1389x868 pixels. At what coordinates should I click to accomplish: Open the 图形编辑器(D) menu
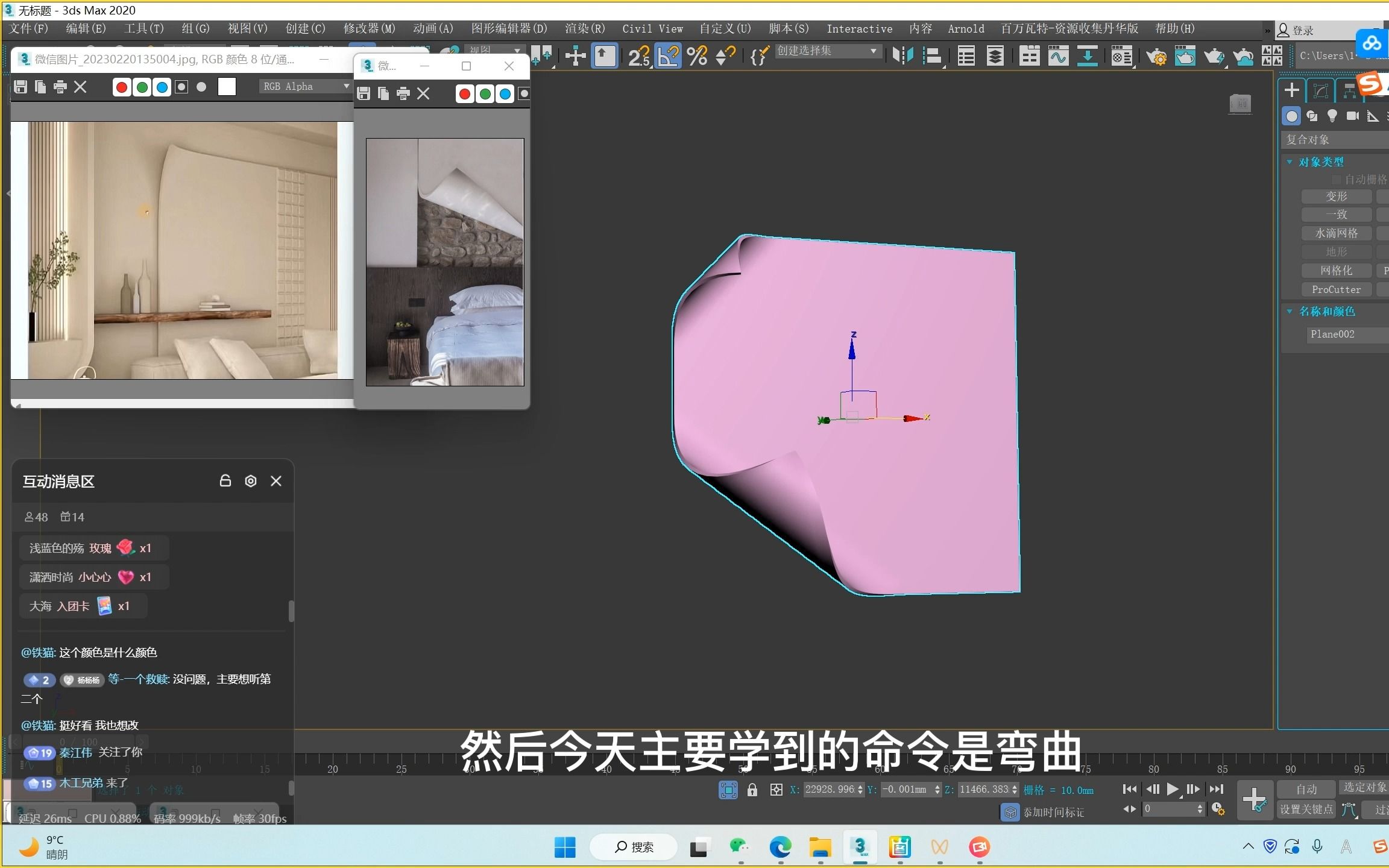click(x=509, y=28)
